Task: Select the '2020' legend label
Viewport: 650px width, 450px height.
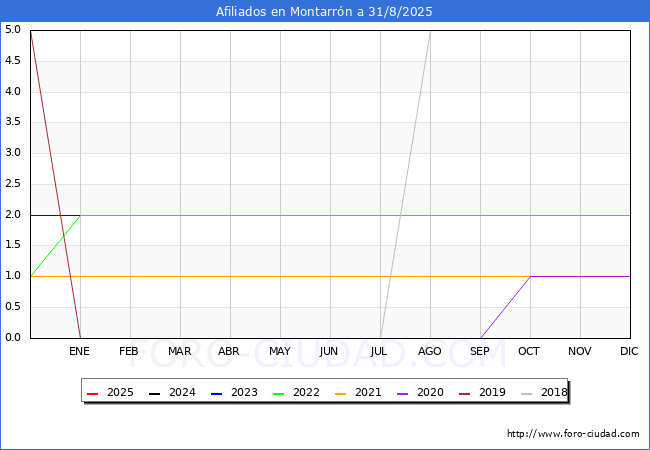Action: 430,392
